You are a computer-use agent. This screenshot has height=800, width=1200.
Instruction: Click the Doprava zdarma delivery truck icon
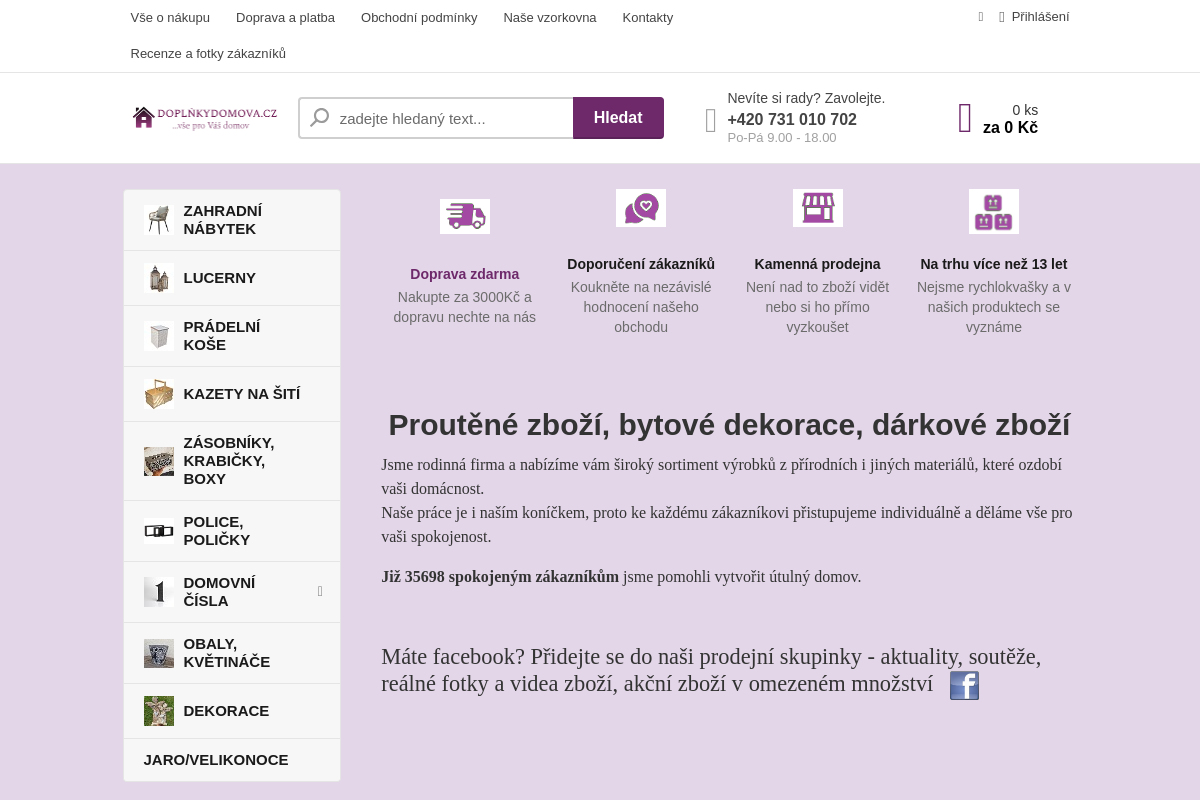464,216
